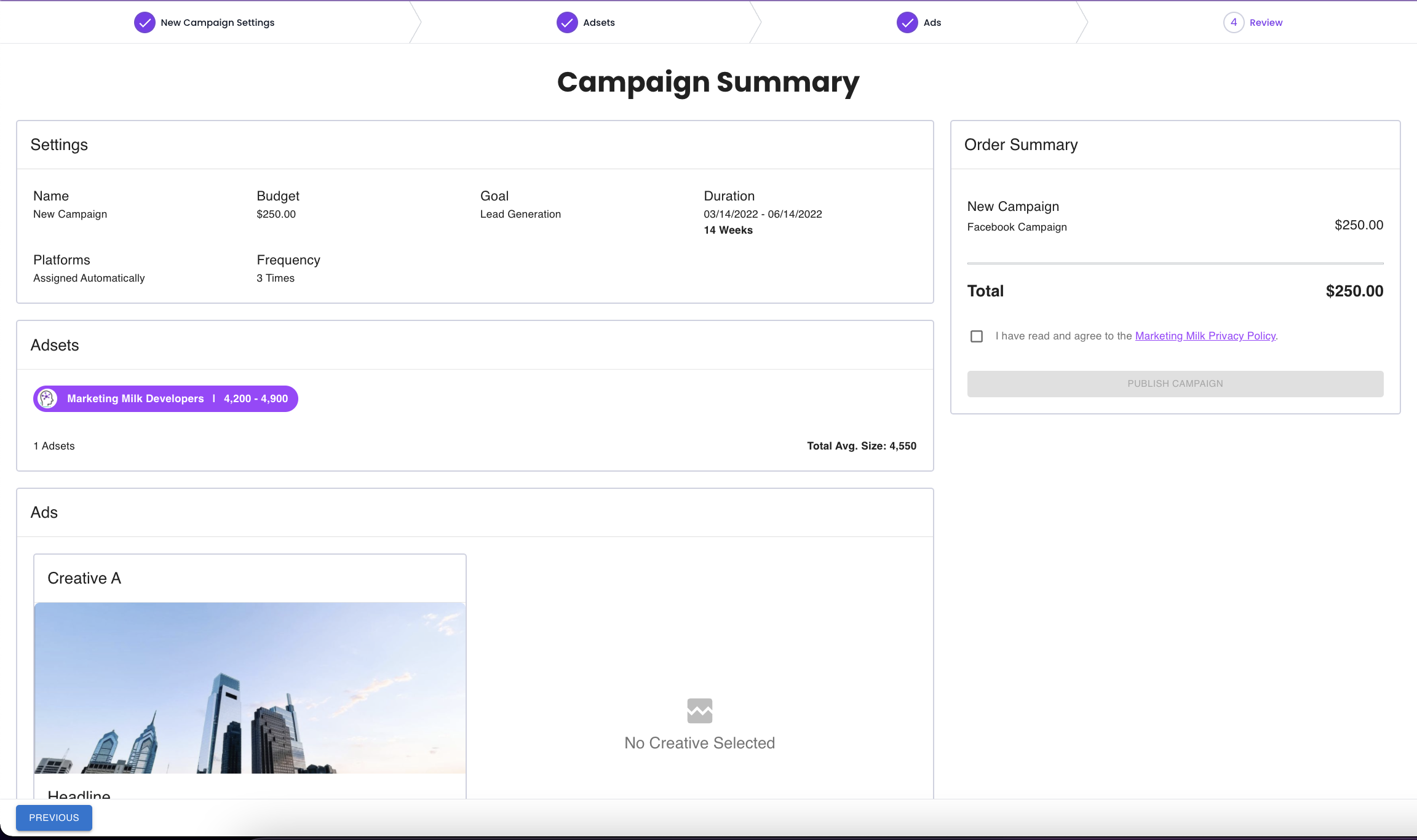Click the broken image placeholder icon
1417x840 pixels.
pyautogui.click(x=700, y=711)
